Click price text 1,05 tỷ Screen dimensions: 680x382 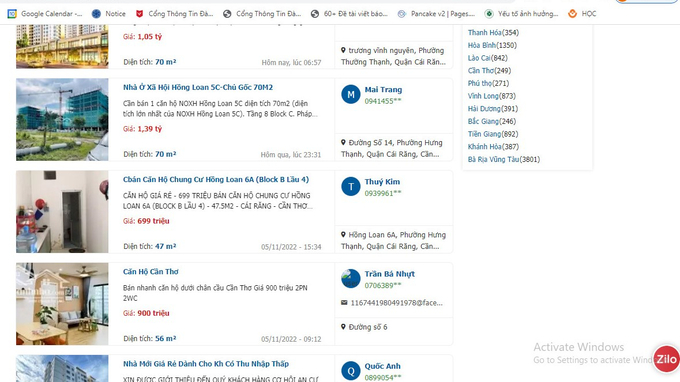tap(150, 37)
